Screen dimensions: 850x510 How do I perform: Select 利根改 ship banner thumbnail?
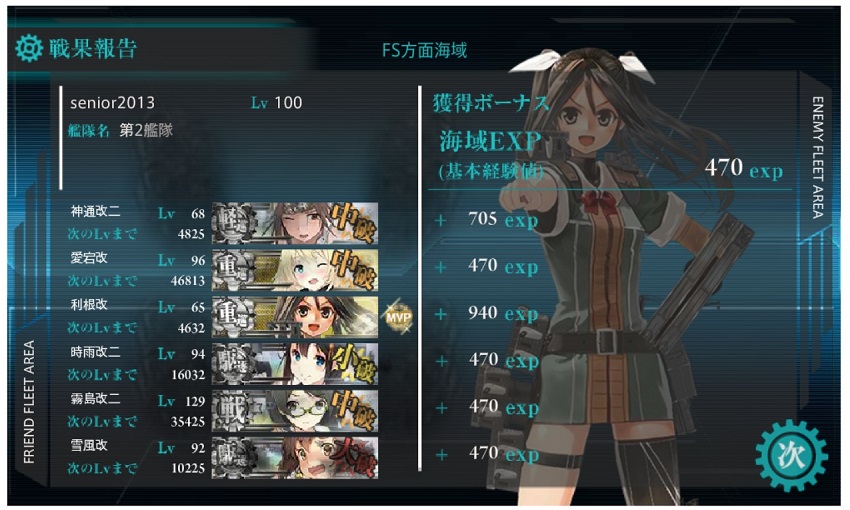[295, 317]
